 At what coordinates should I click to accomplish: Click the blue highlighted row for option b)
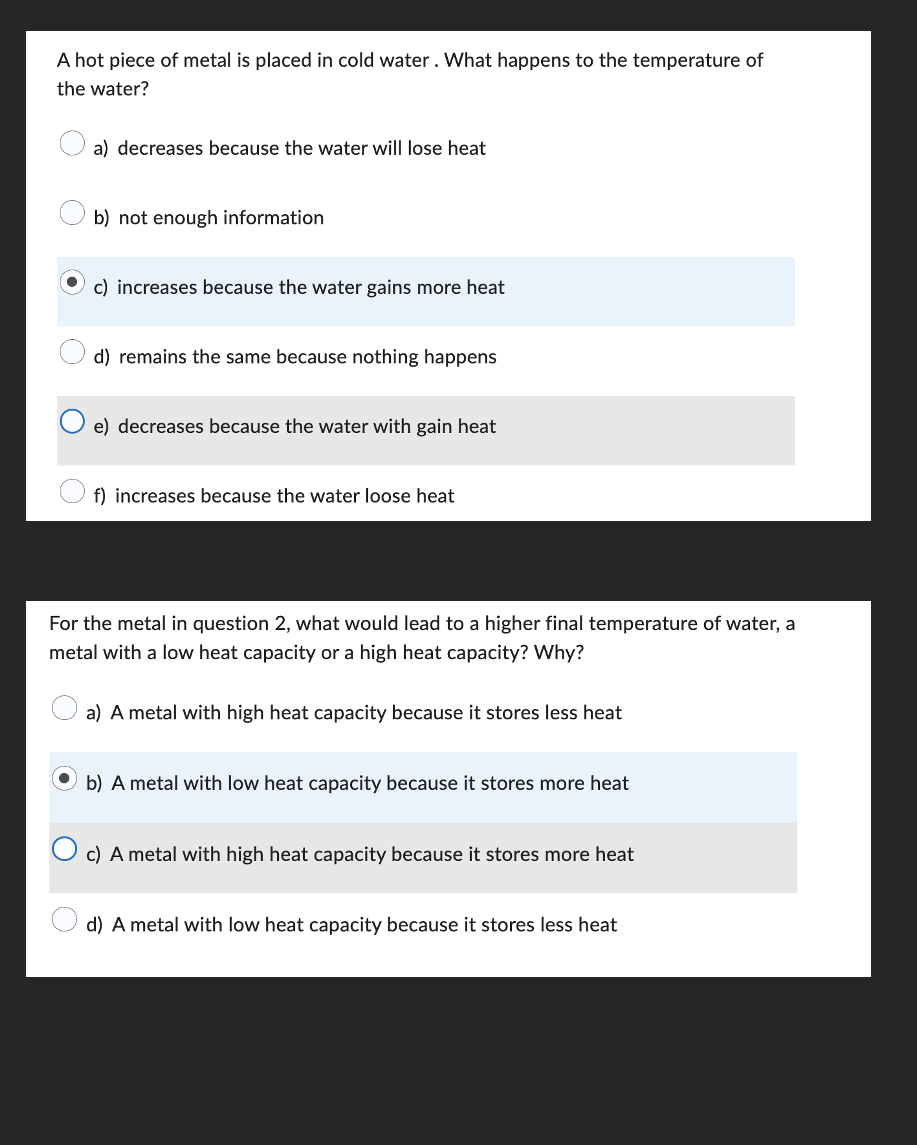coord(422,787)
